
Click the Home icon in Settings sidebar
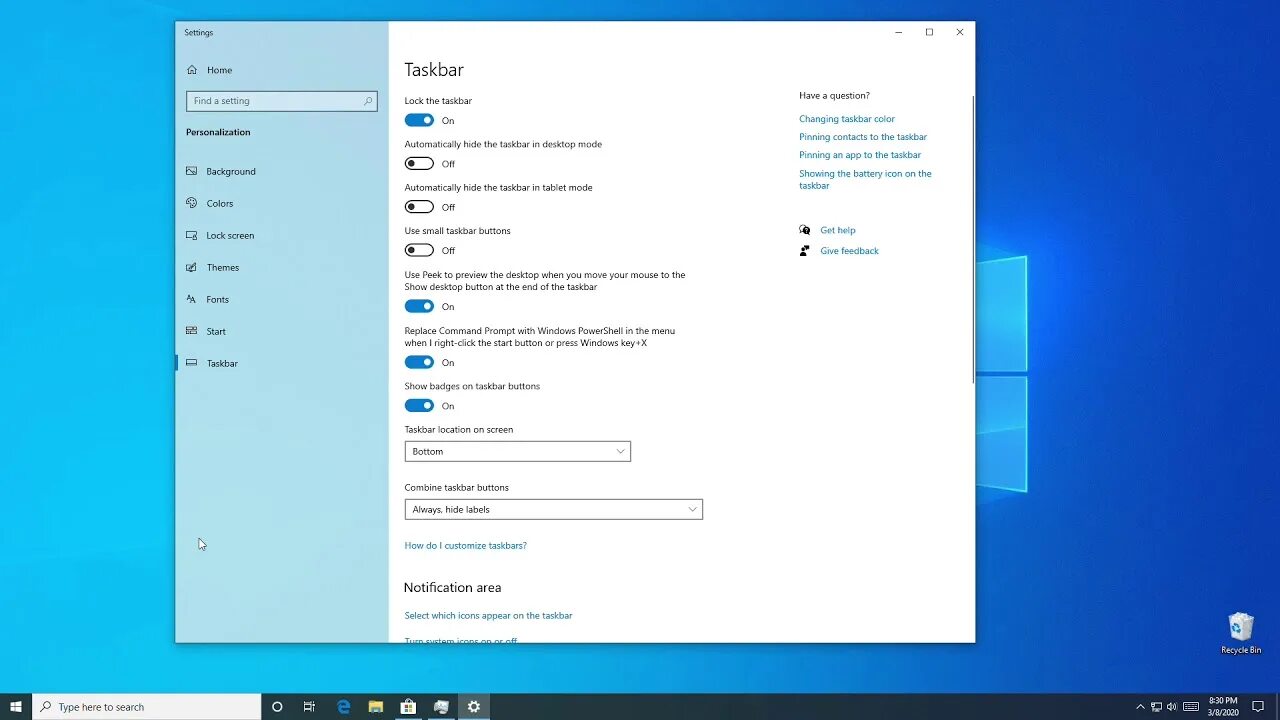tap(192, 70)
